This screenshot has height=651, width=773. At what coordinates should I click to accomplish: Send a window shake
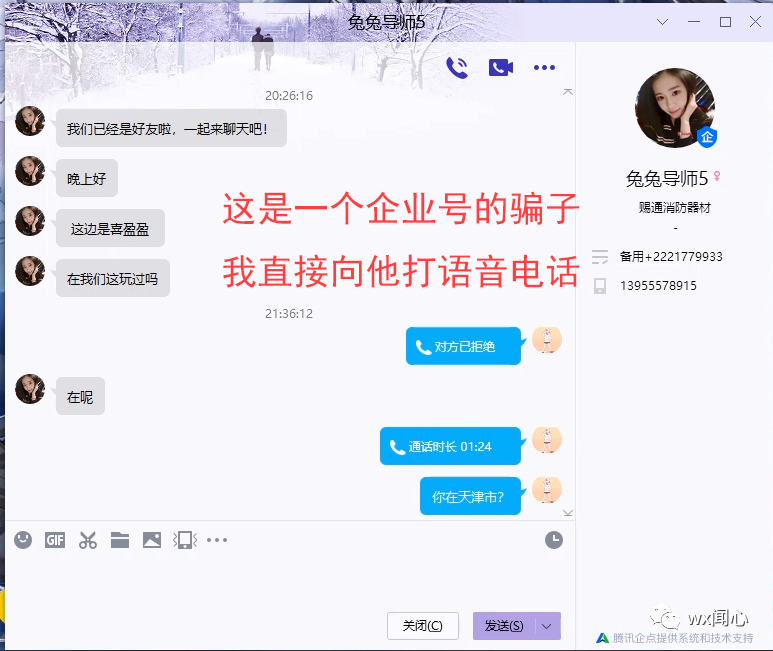[x=185, y=540]
